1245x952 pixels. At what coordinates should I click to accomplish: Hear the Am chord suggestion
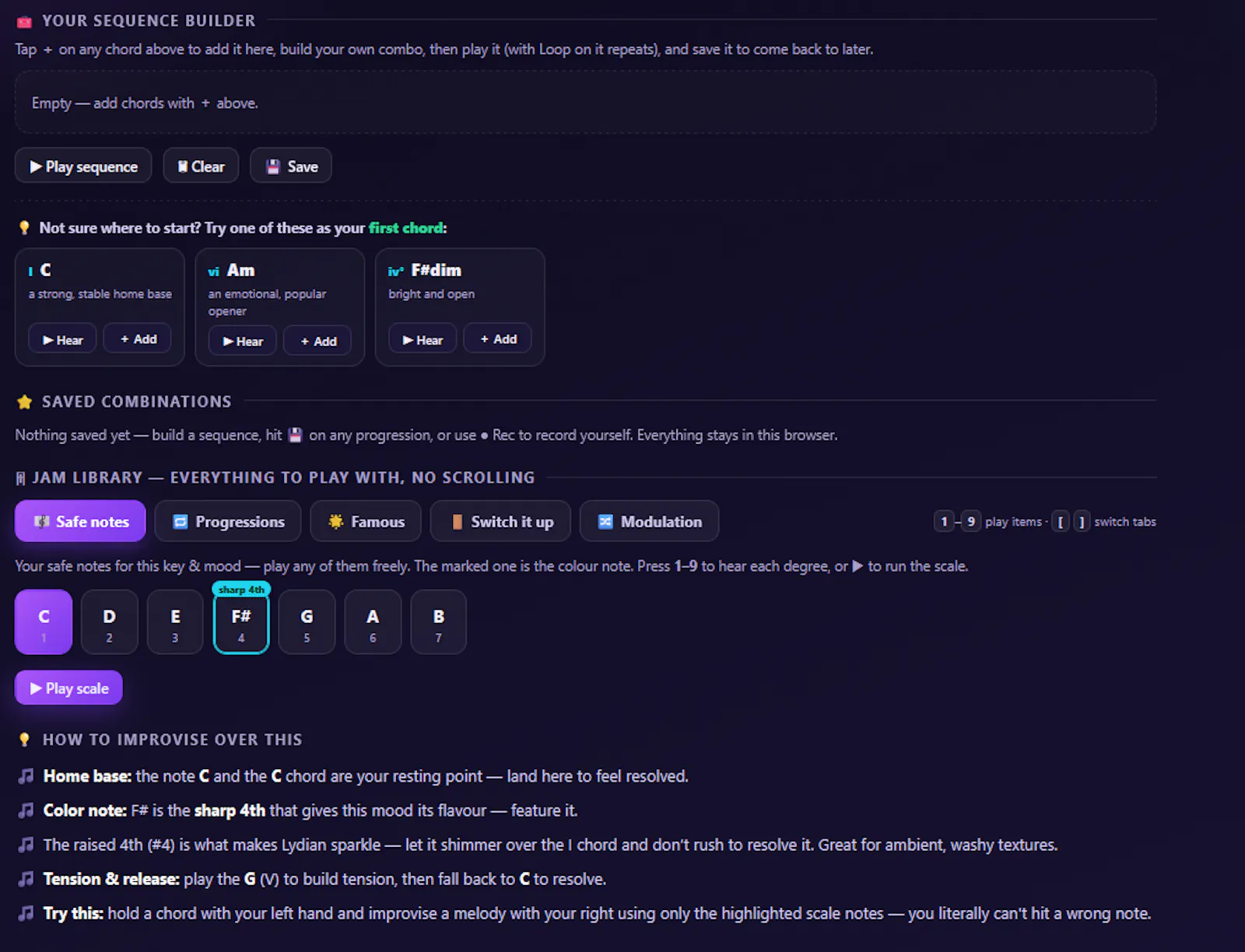pyautogui.click(x=242, y=341)
